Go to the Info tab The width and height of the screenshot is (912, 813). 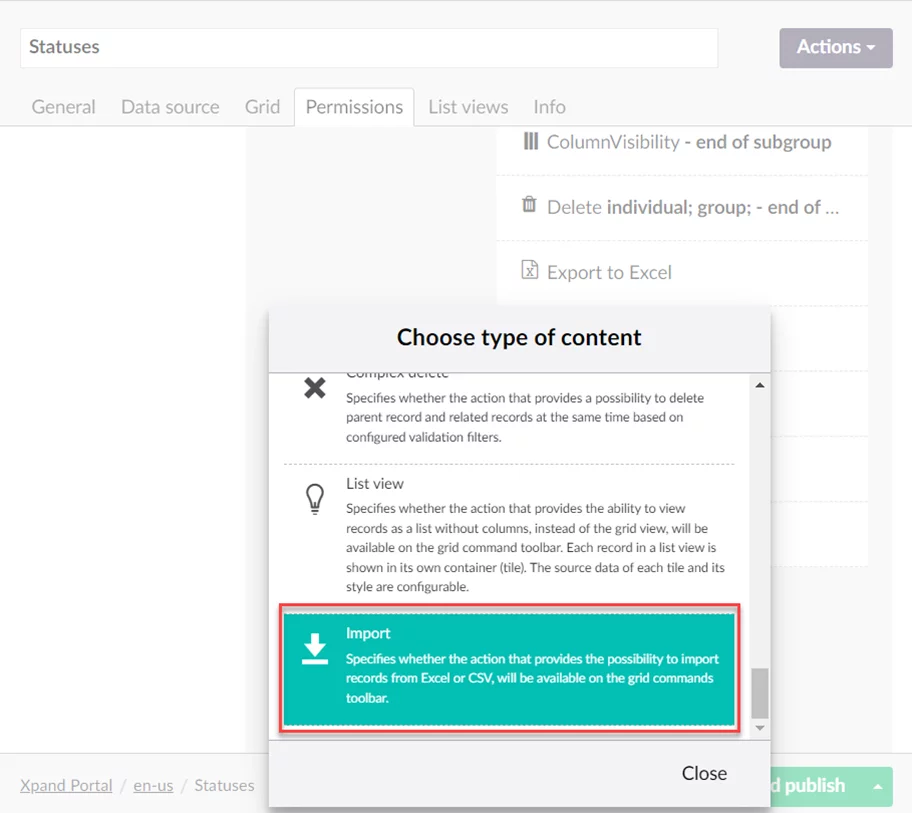[x=549, y=107]
